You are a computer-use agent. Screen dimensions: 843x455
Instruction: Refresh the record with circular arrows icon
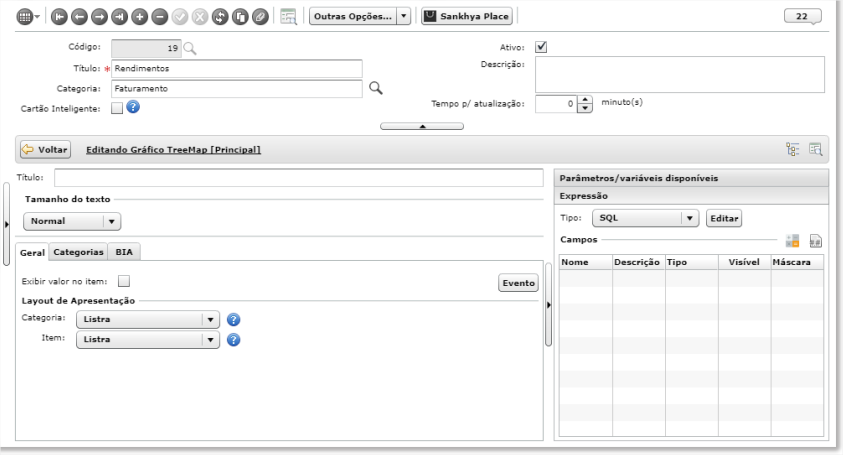click(220, 17)
